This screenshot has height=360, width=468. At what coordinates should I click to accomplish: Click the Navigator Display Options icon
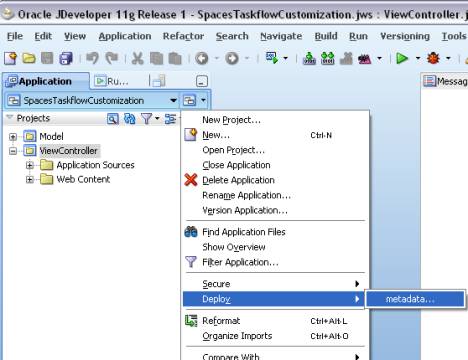(x=170, y=119)
